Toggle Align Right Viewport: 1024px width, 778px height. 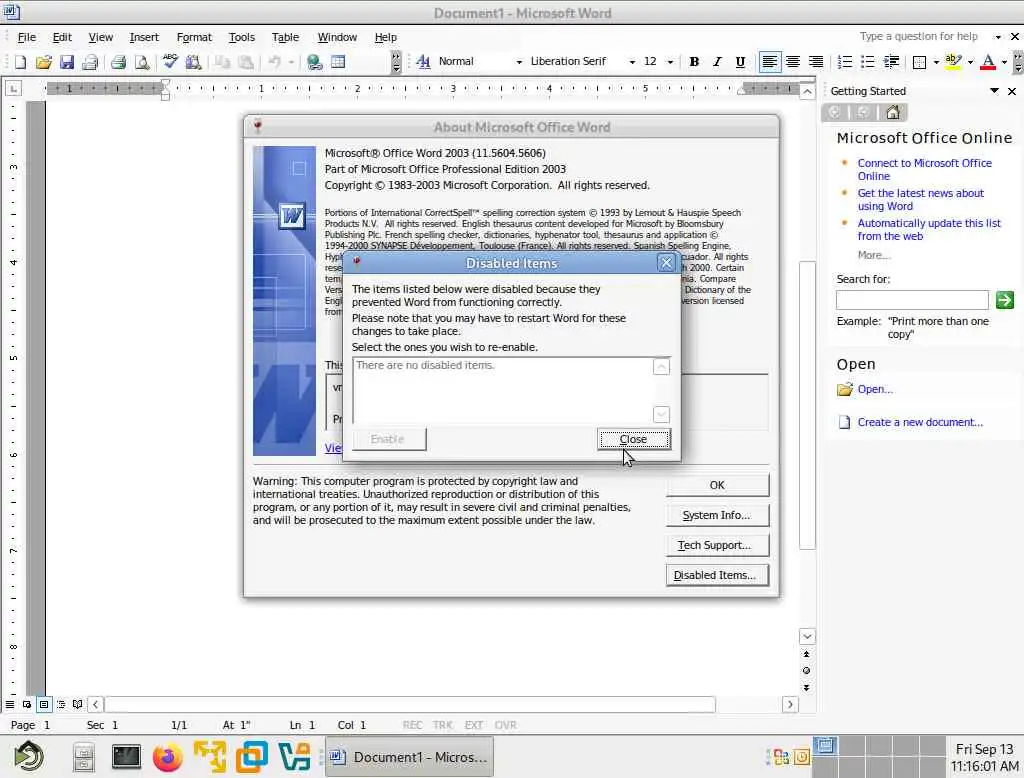(816, 61)
